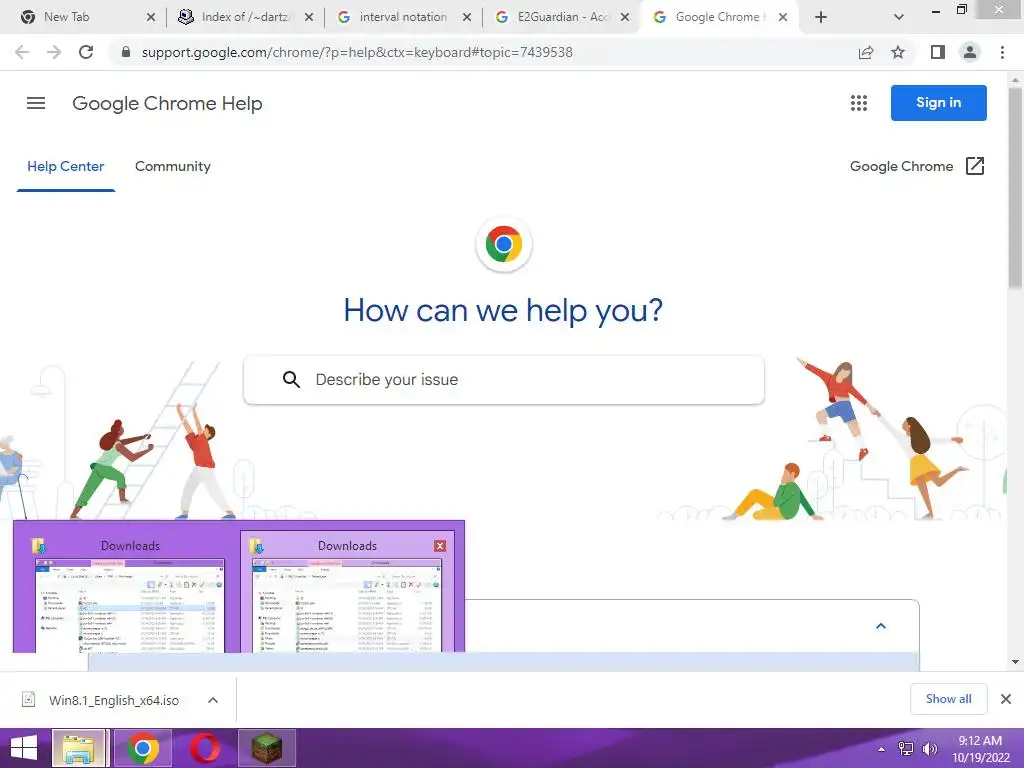Click the Chrome taskbar icon
Image resolution: width=1024 pixels, height=768 pixels.
click(x=143, y=748)
